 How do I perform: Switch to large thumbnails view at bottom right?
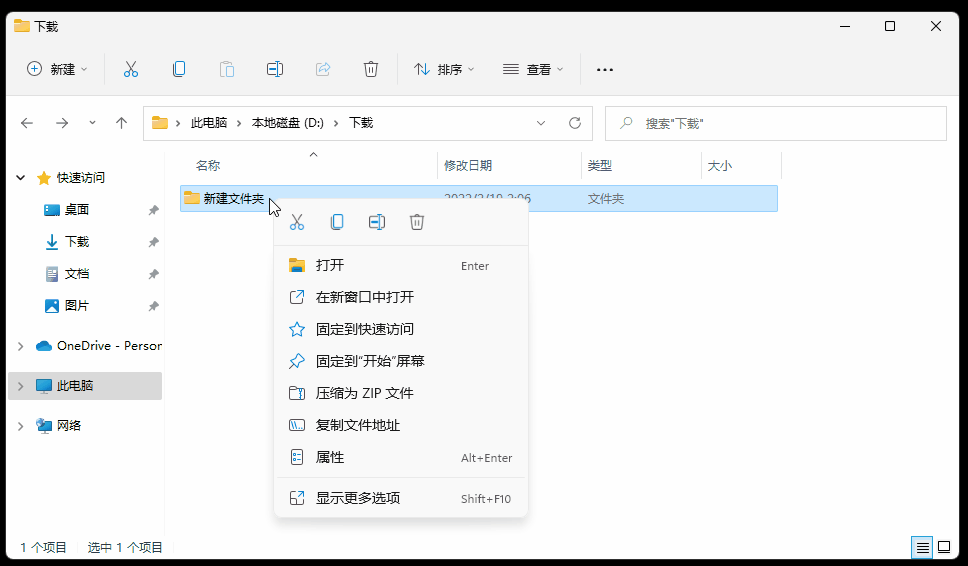[944, 547]
